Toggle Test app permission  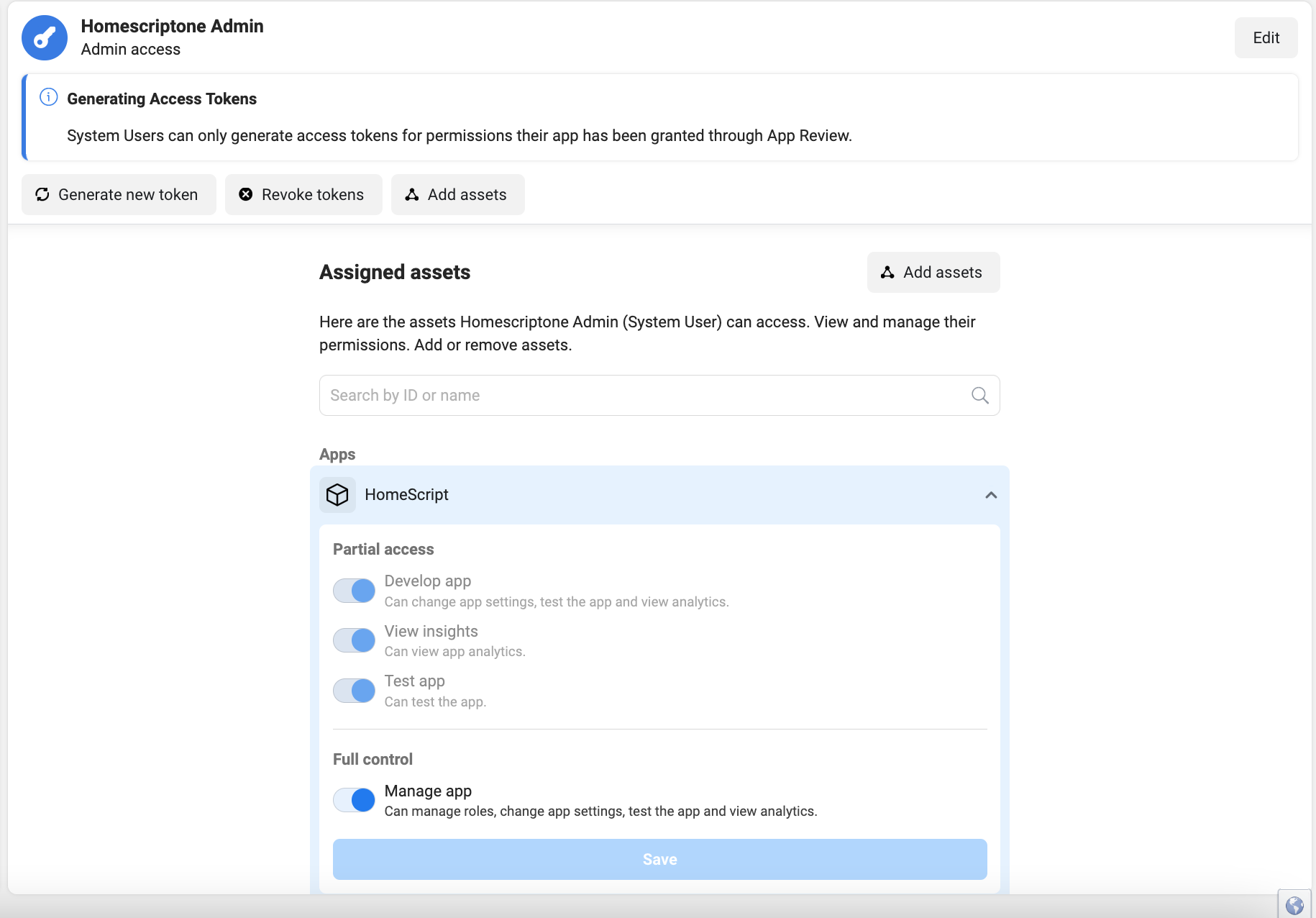point(354,691)
